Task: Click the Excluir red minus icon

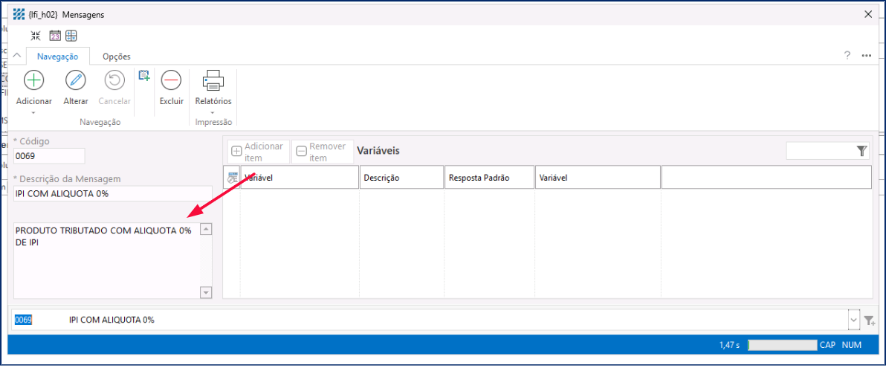Action: click(171, 80)
